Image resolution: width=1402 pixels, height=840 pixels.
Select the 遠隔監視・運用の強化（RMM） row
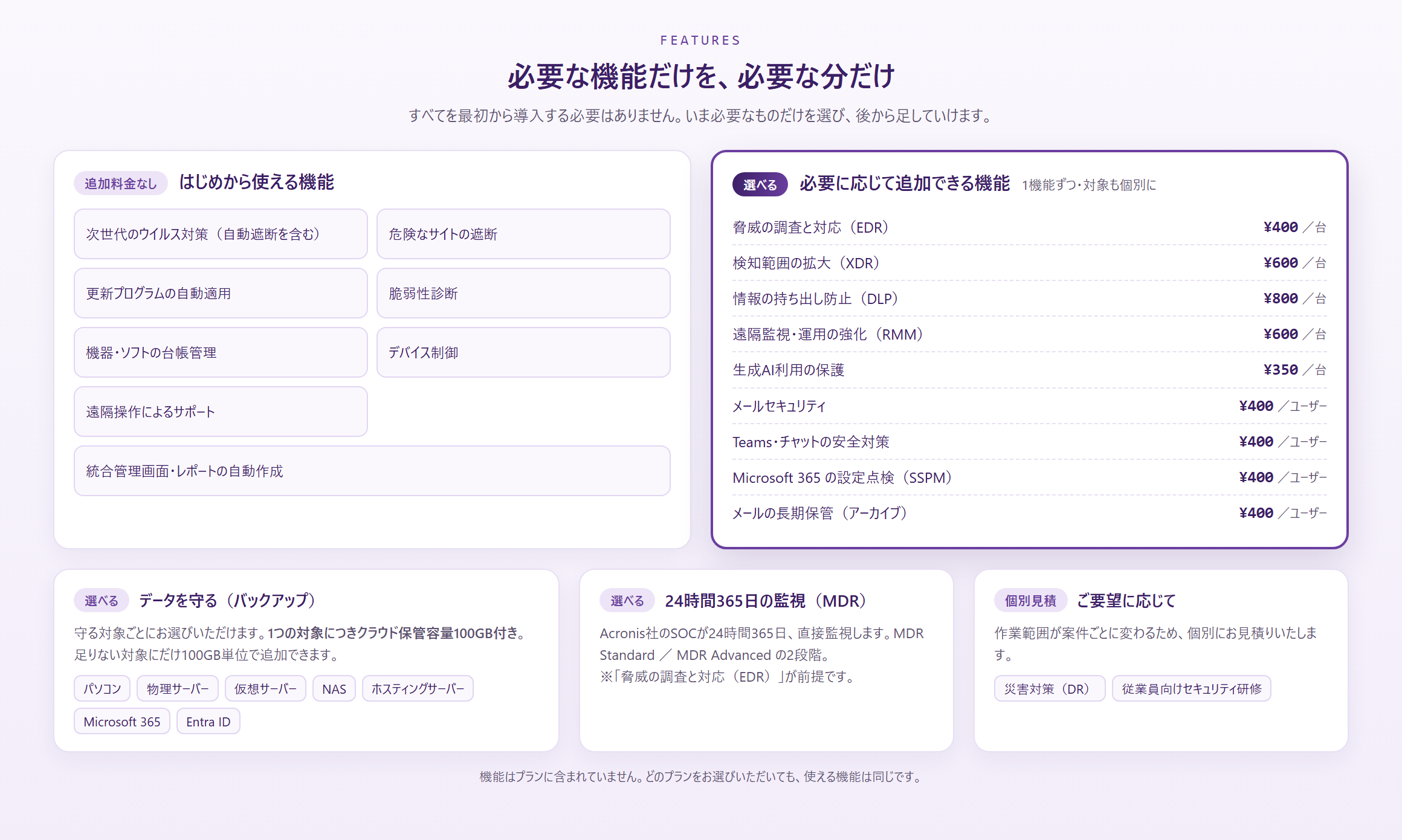(1030, 334)
